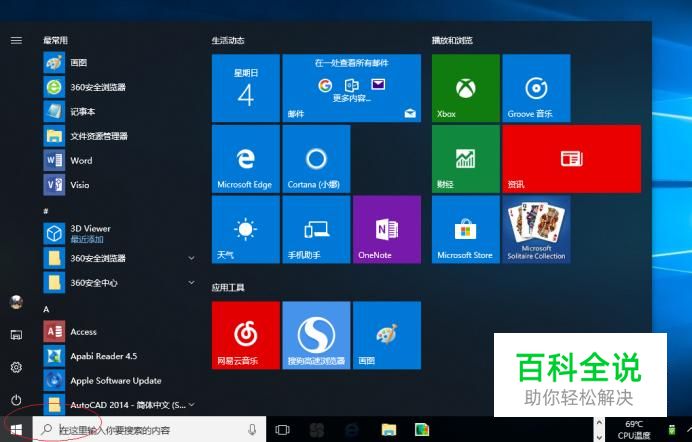
Task: Open File Explorer on the taskbar
Action: (389, 429)
